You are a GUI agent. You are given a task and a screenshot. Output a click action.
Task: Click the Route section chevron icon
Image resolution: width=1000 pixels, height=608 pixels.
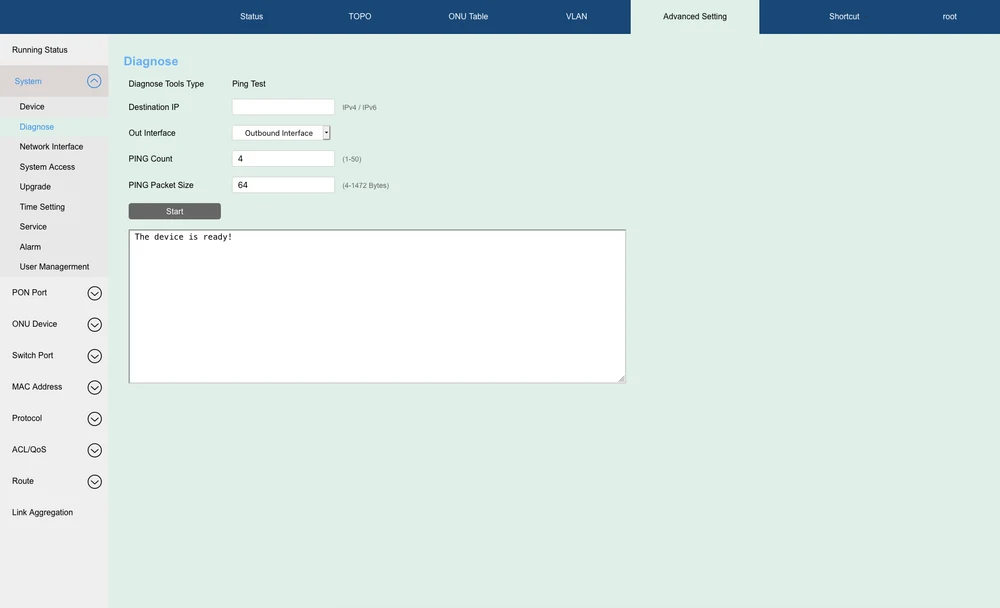[94, 481]
